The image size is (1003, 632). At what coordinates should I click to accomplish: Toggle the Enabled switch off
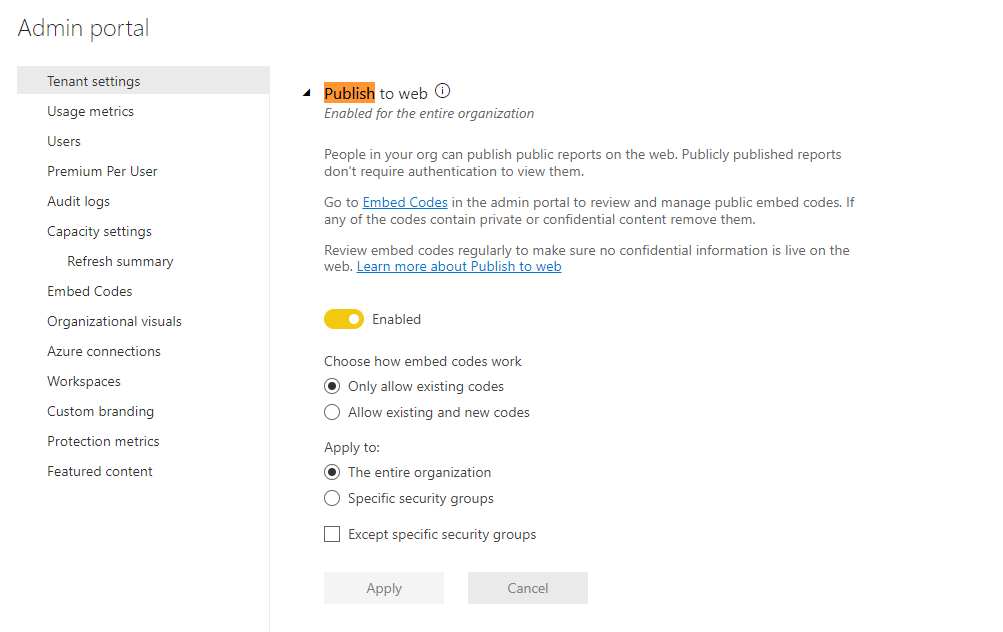(344, 319)
